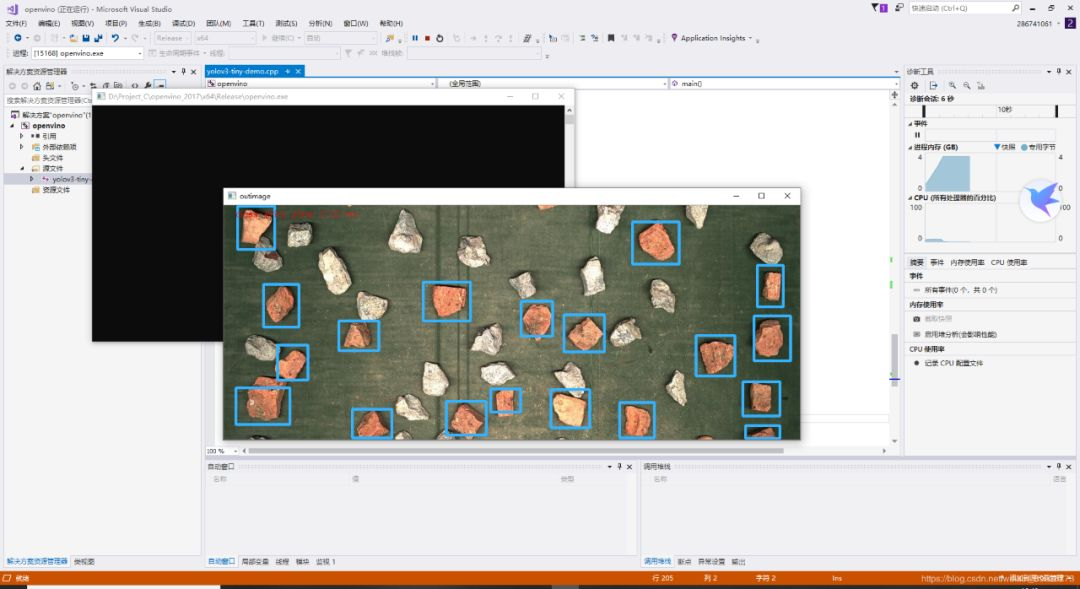1080x589 pixels.
Task: Promote yolov3-tiny-demo.cpp preview tab
Action: click(x=287, y=71)
